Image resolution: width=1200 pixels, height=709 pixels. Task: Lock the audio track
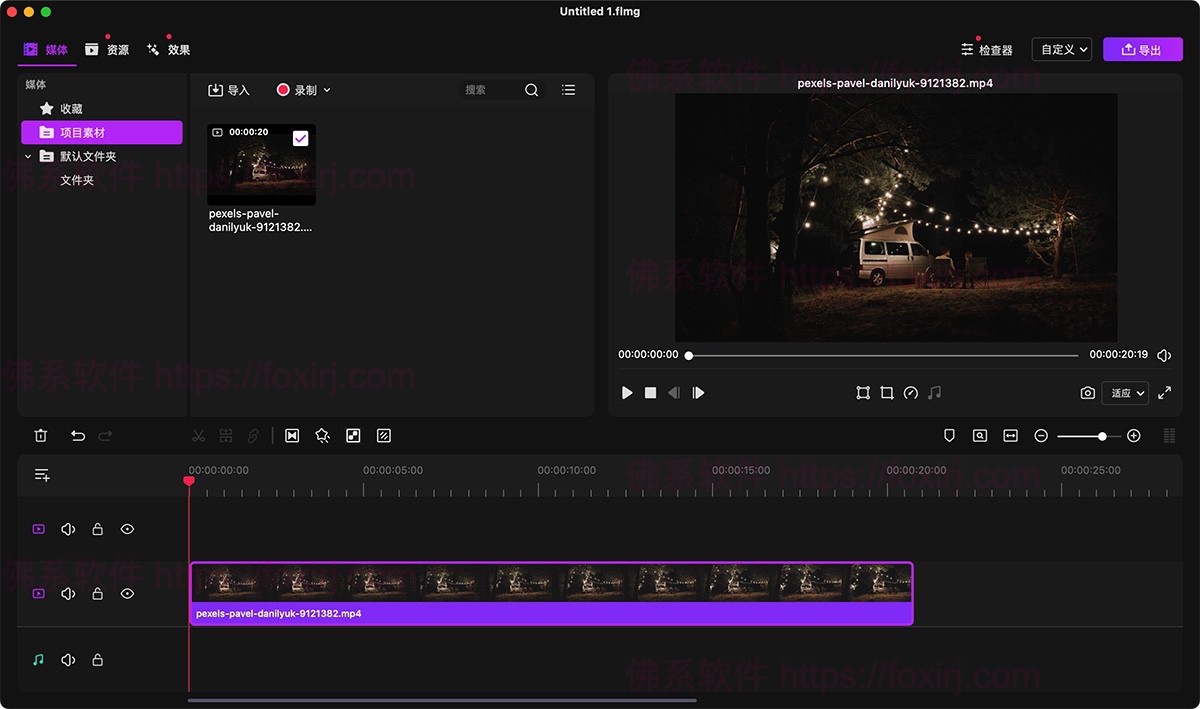[x=98, y=660]
